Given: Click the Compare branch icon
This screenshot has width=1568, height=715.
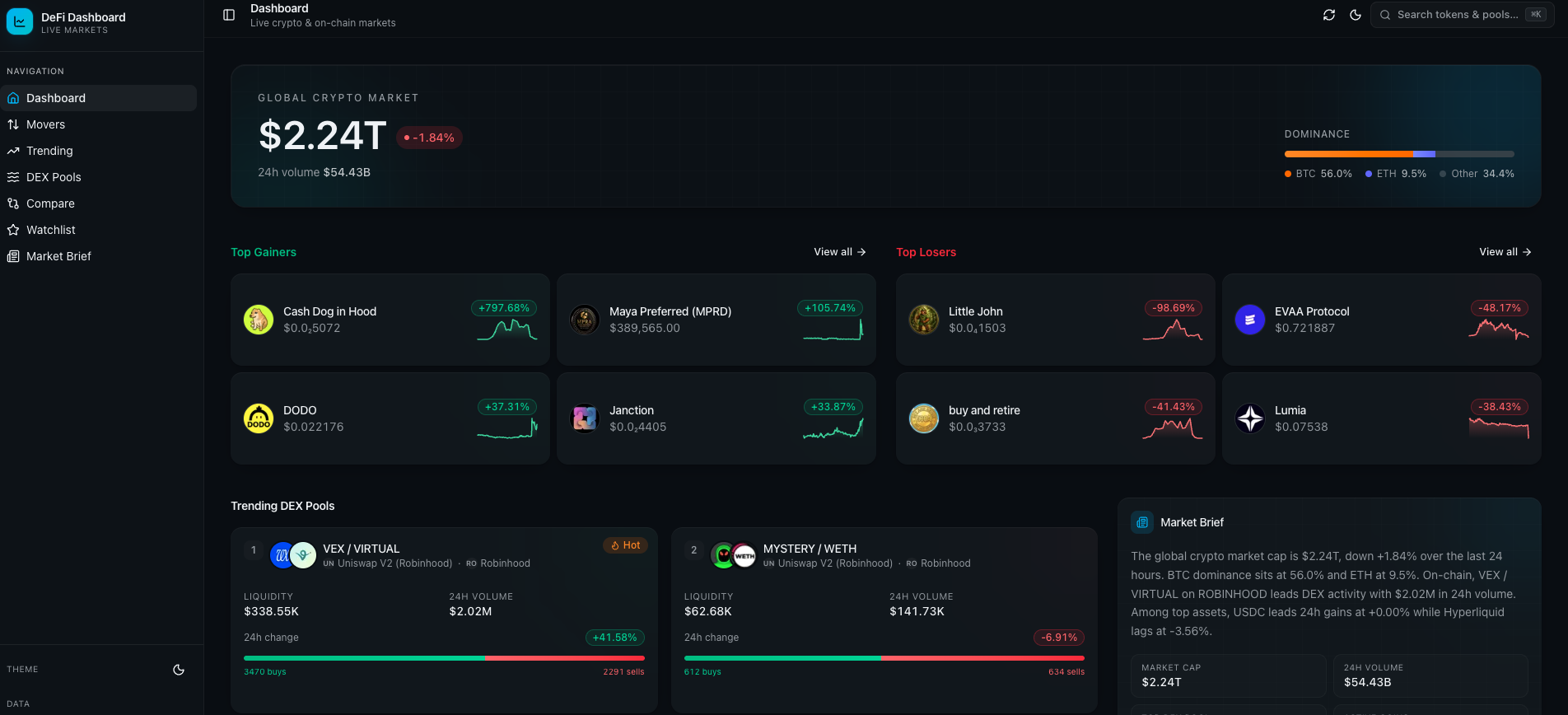Looking at the screenshot, I should [x=13, y=203].
